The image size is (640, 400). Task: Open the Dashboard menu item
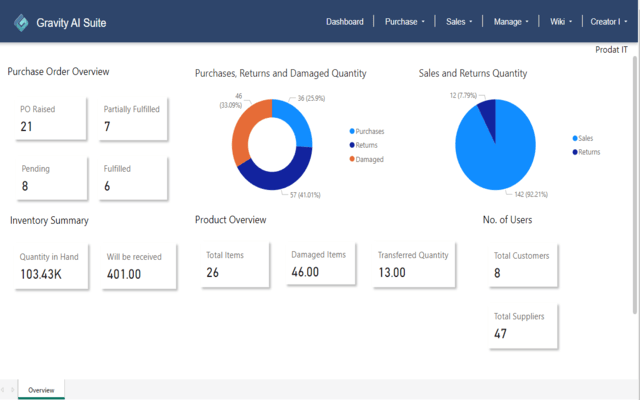click(x=345, y=21)
